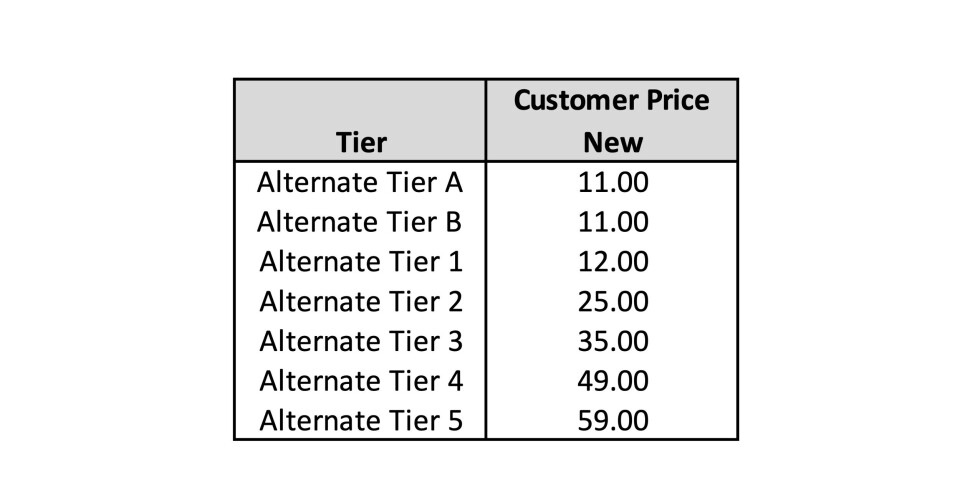Image resolution: width=960 pixels, height=500 pixels.
Task: Select the Alternate Tier 3 cell
Action: (361, 341)
